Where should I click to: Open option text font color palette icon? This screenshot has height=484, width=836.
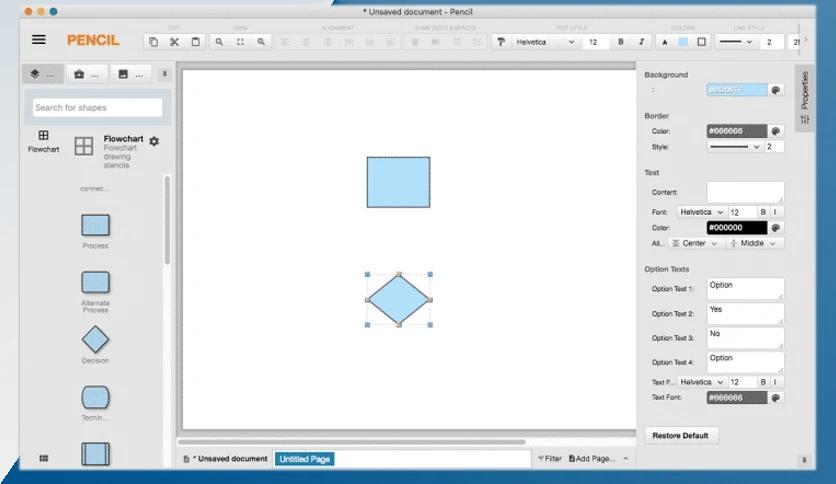pos(776,398)
